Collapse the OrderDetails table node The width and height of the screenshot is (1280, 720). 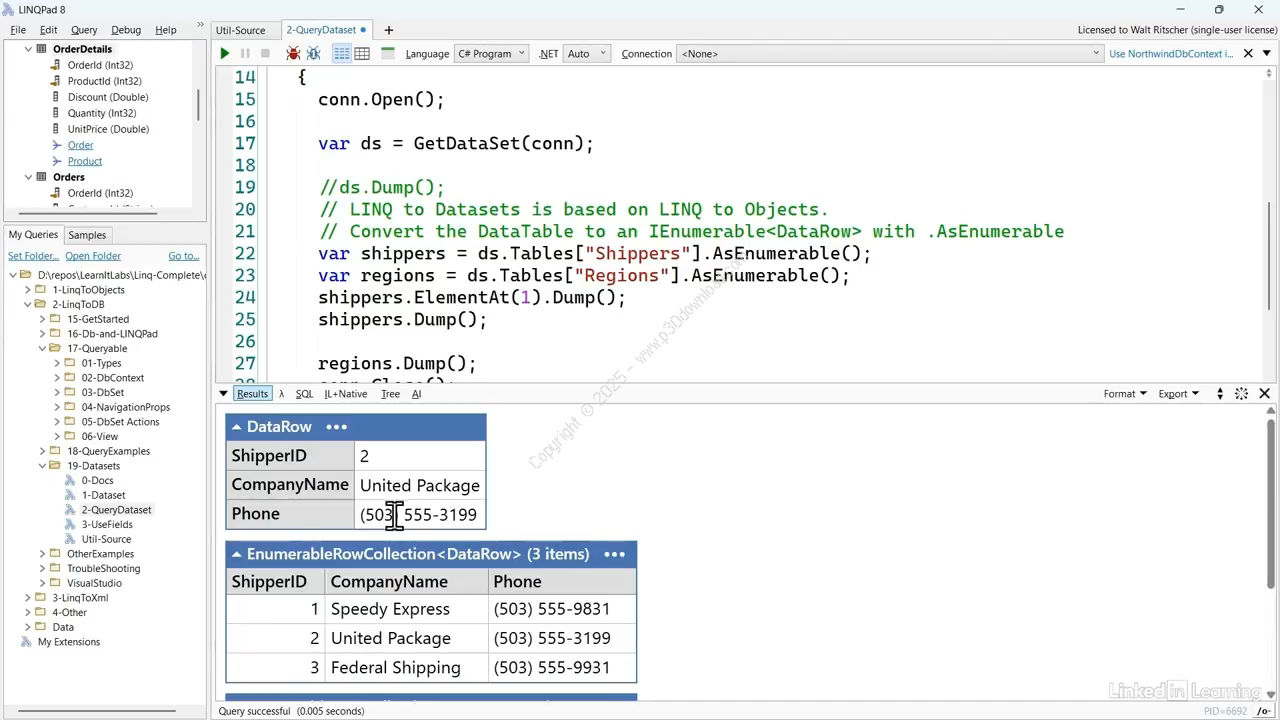(28, 49)
